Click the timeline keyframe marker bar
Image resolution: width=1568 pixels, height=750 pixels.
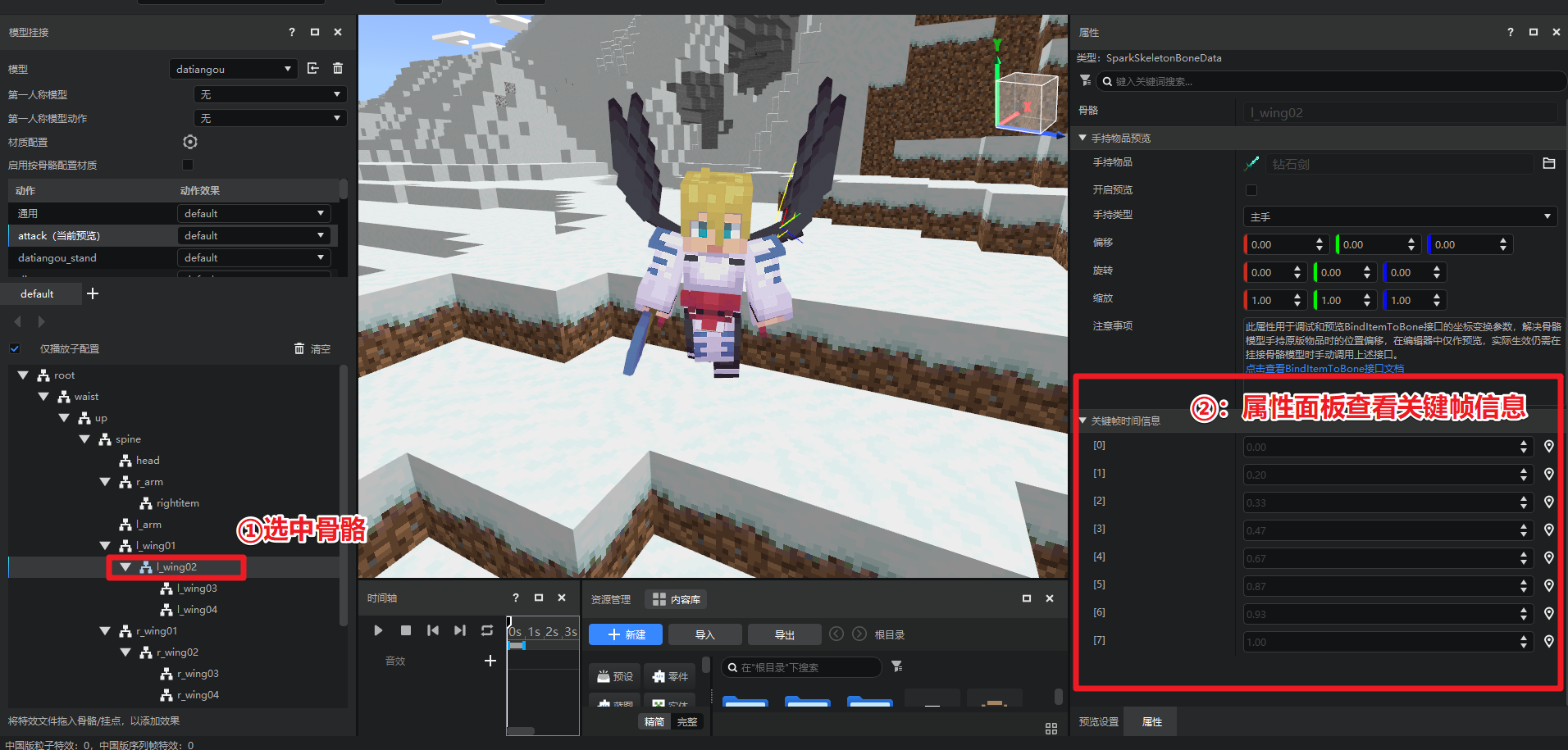[x=517, y=645]
